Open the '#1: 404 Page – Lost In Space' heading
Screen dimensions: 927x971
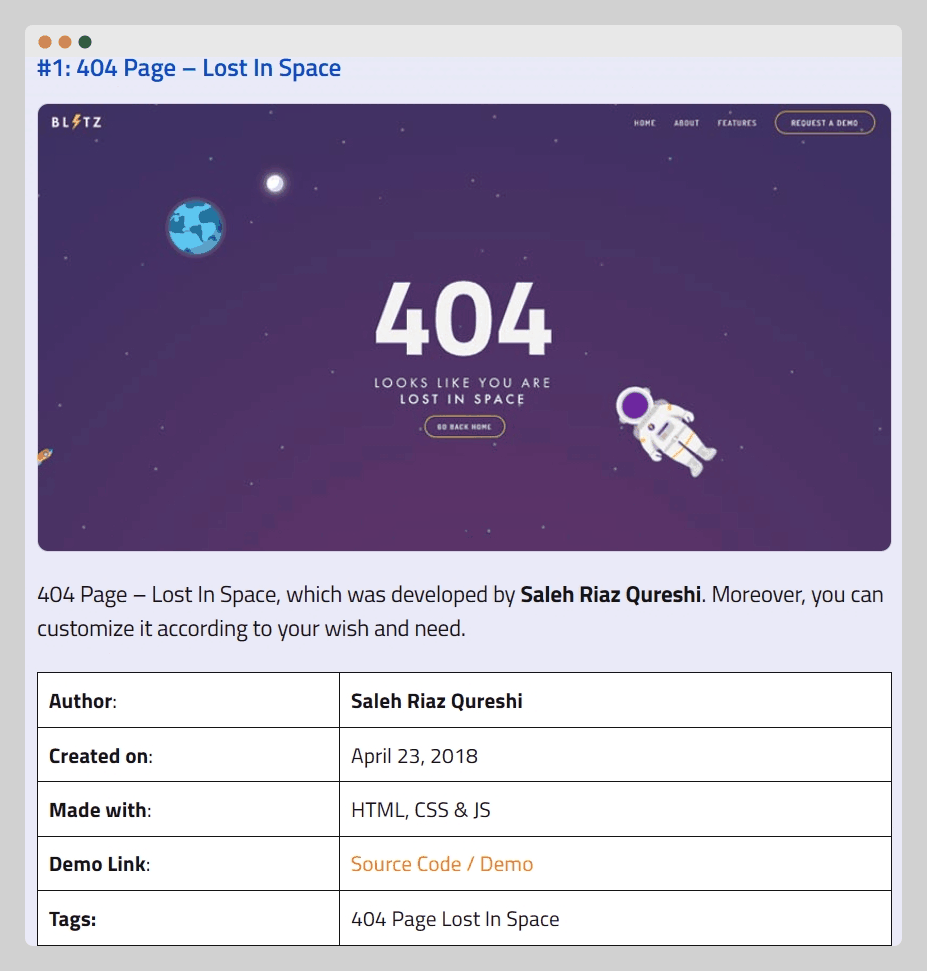pos(189,68)
